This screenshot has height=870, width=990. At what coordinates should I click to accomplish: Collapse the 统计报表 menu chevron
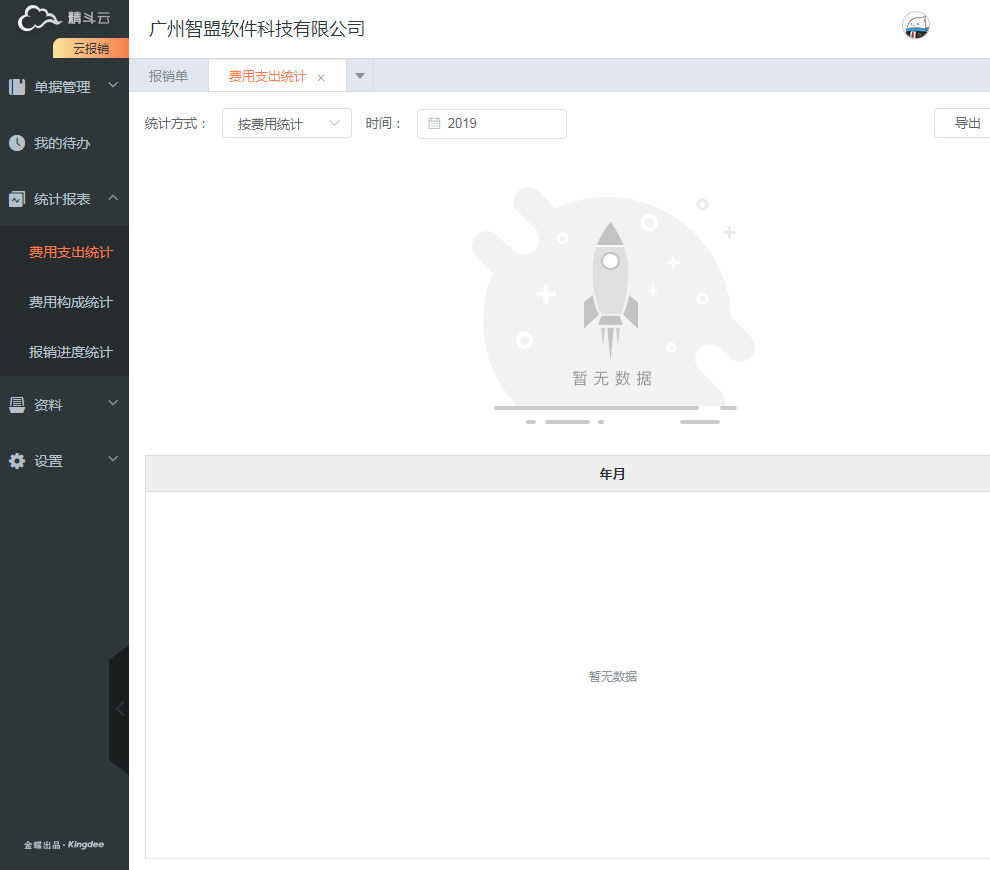point(113,198)
